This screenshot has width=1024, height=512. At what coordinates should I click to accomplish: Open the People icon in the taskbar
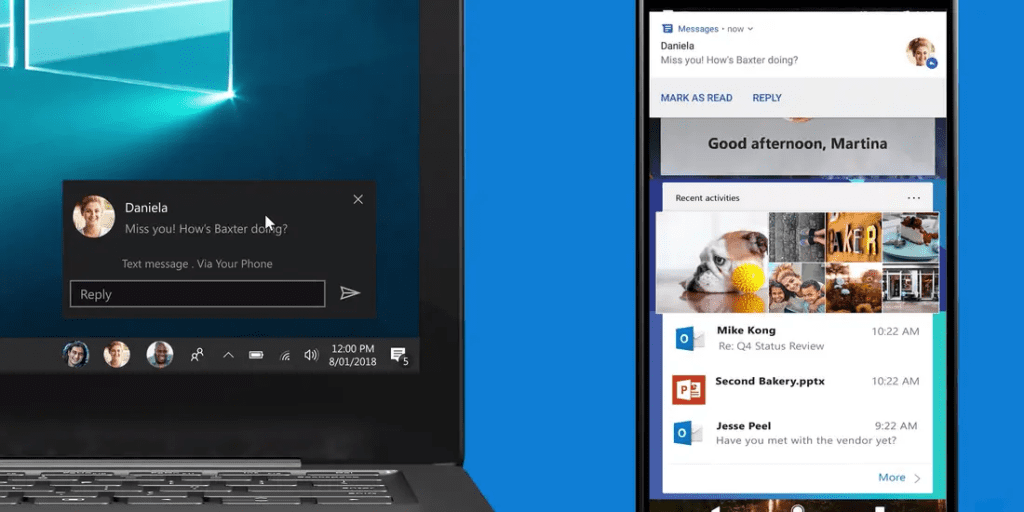197,354
